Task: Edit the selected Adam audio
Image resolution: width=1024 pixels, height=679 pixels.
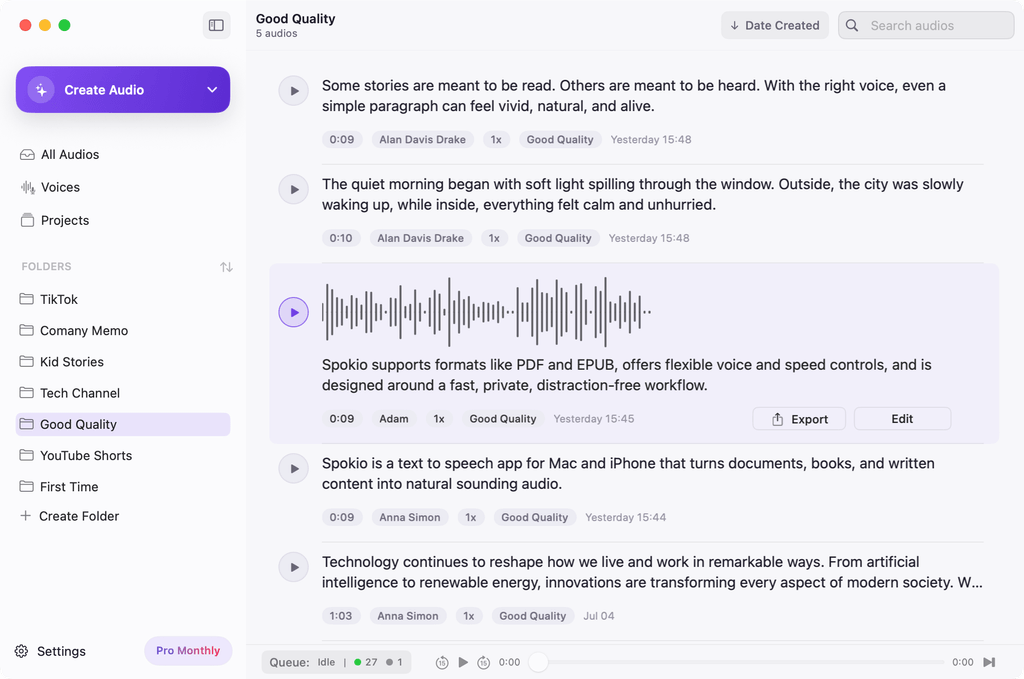Action: [902, 419]
